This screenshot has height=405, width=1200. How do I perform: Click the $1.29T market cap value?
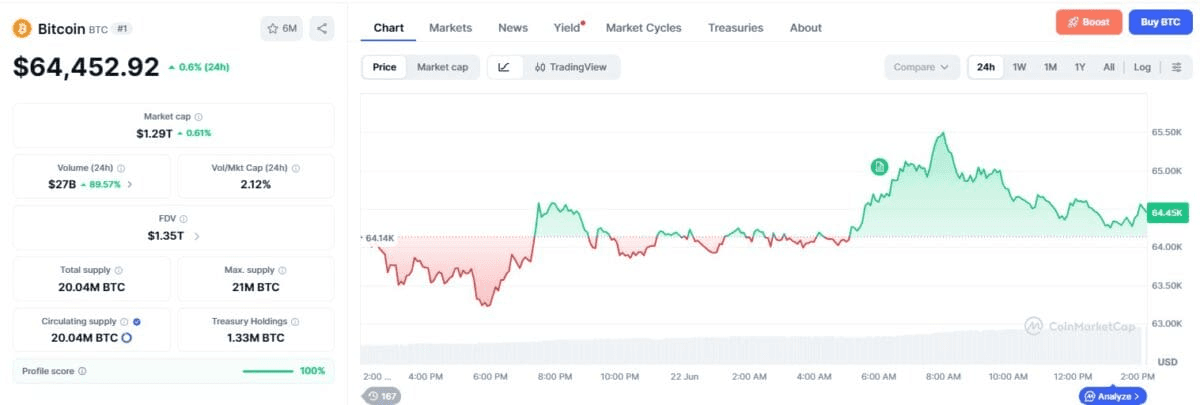155,133
